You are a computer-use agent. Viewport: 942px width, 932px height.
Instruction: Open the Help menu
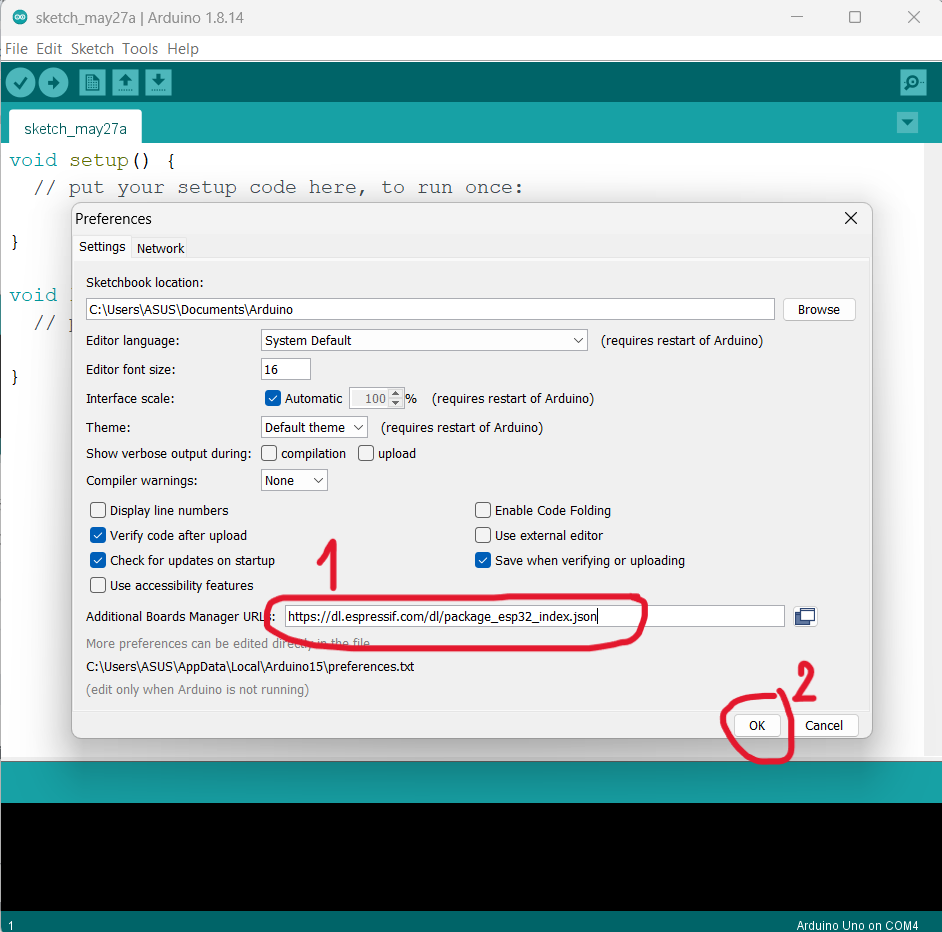coord(183,49)
